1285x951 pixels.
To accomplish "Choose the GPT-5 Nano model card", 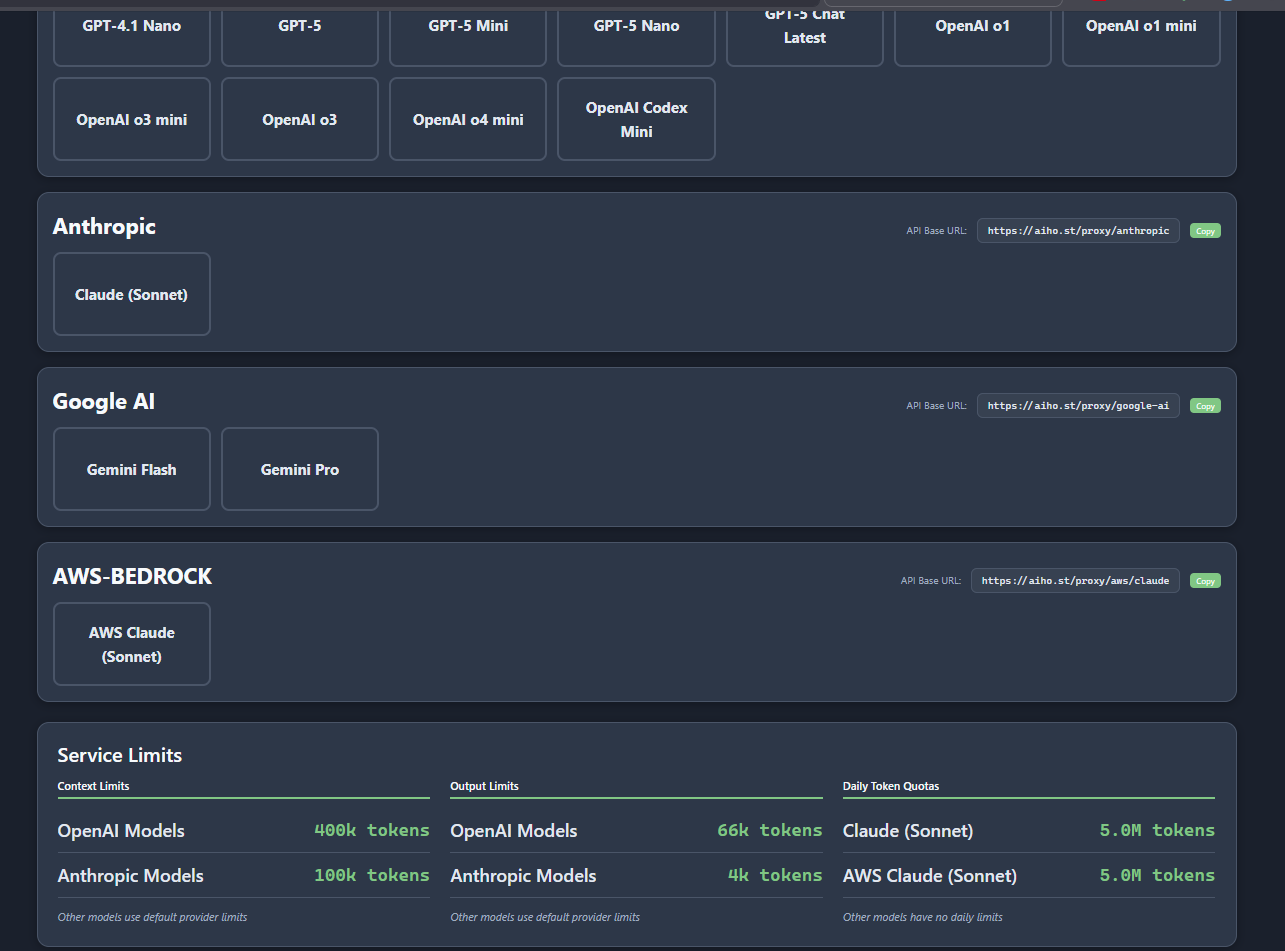I will click(x=636, y=27).
